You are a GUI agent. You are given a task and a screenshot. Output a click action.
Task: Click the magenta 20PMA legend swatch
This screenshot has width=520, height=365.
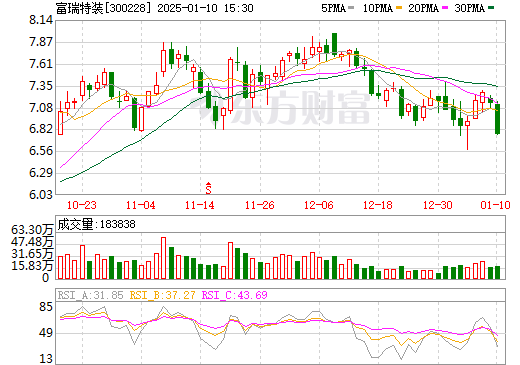click(x=445, y=8)
